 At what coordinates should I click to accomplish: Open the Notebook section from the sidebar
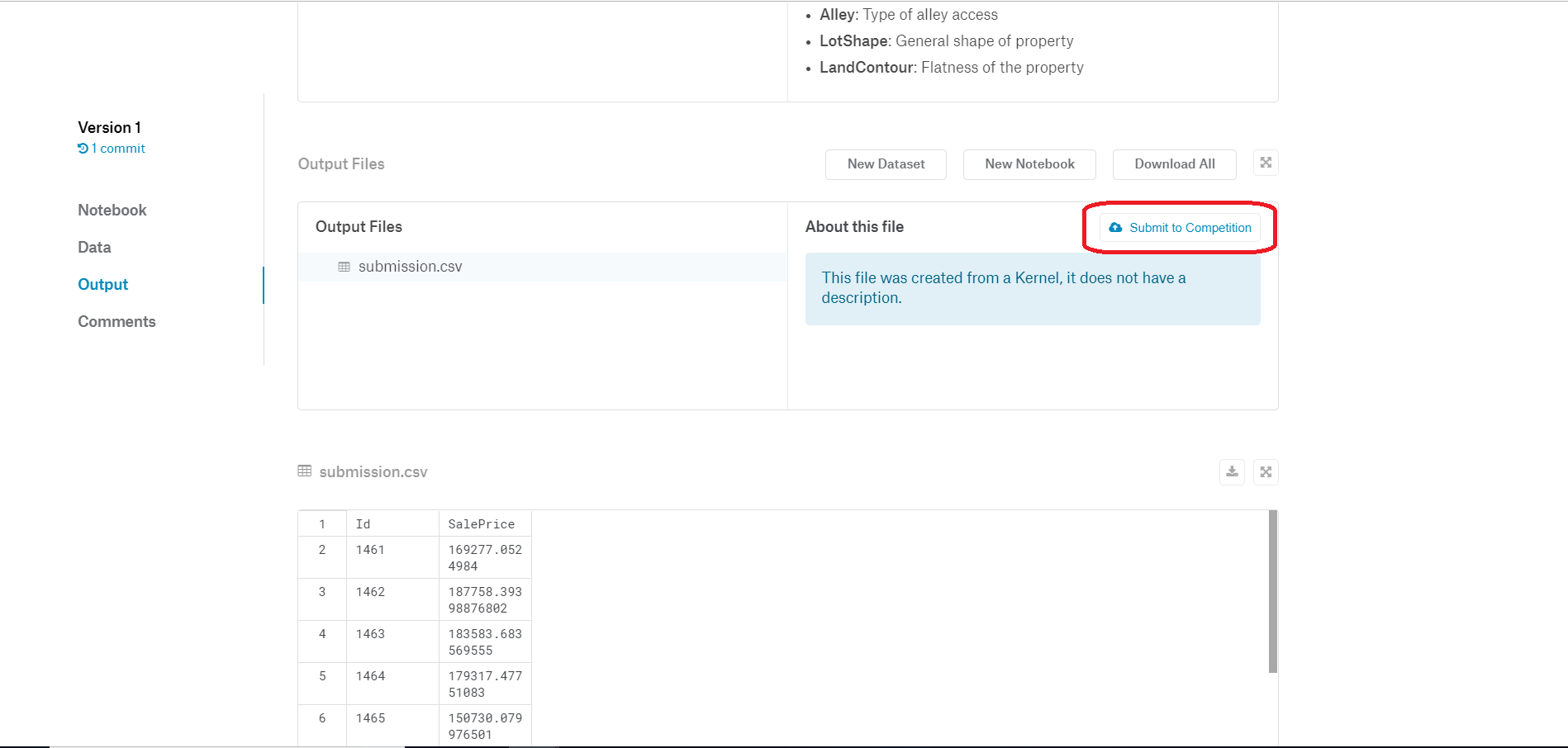(x=112, y=210)
